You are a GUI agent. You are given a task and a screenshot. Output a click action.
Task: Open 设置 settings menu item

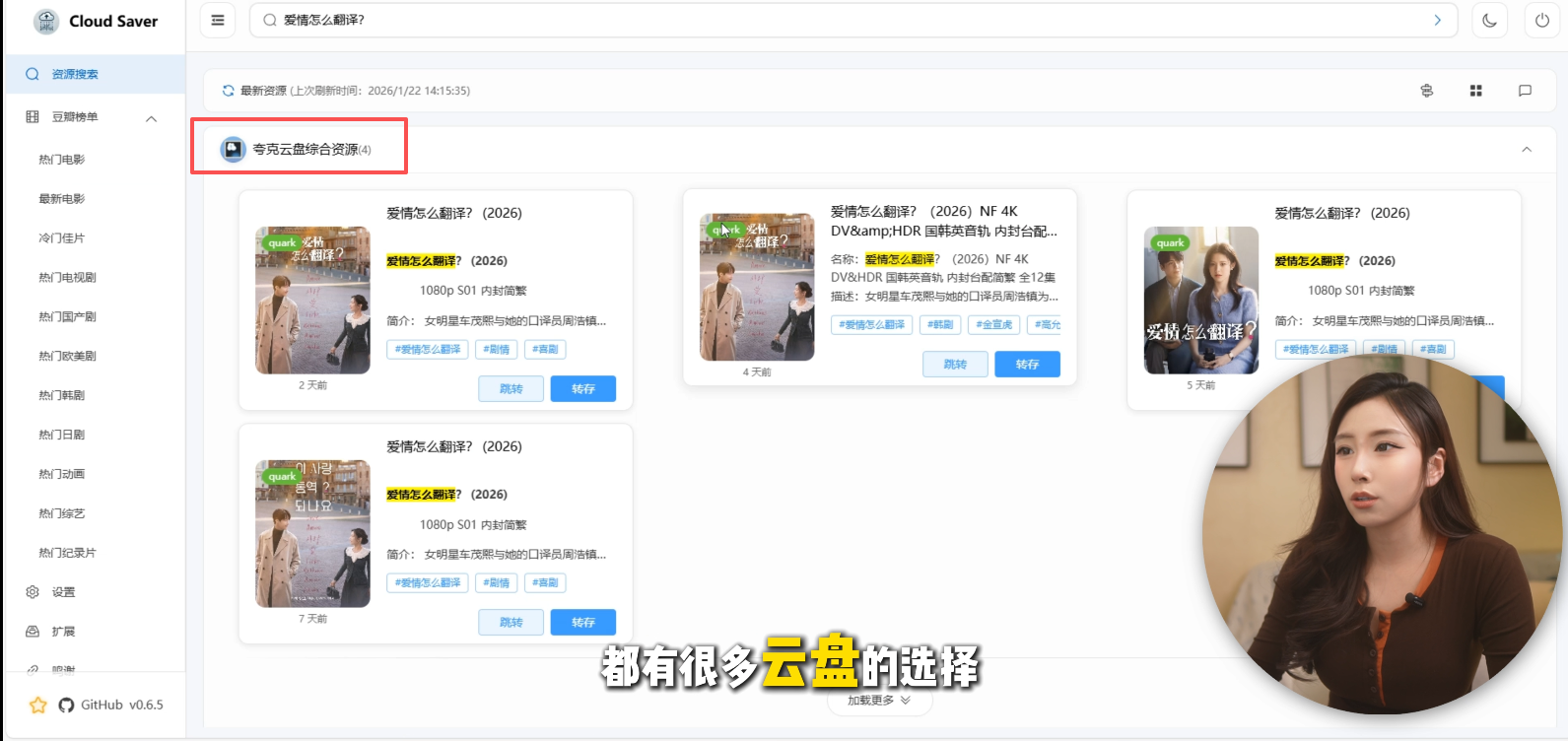[x=63, y=592]
